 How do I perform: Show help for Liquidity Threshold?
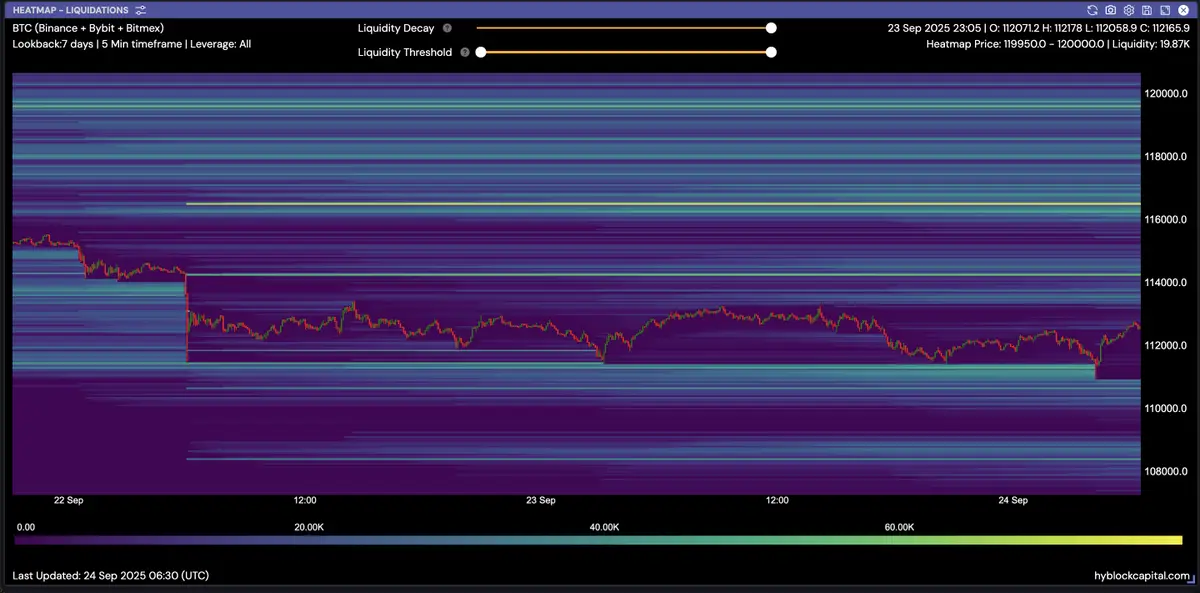point(465,52)
